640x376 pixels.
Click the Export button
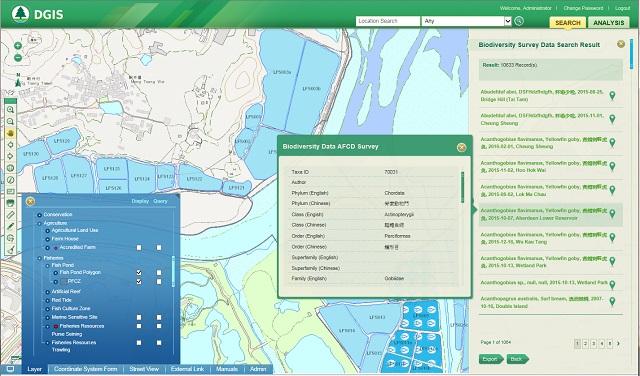click(x=491, y=359)
